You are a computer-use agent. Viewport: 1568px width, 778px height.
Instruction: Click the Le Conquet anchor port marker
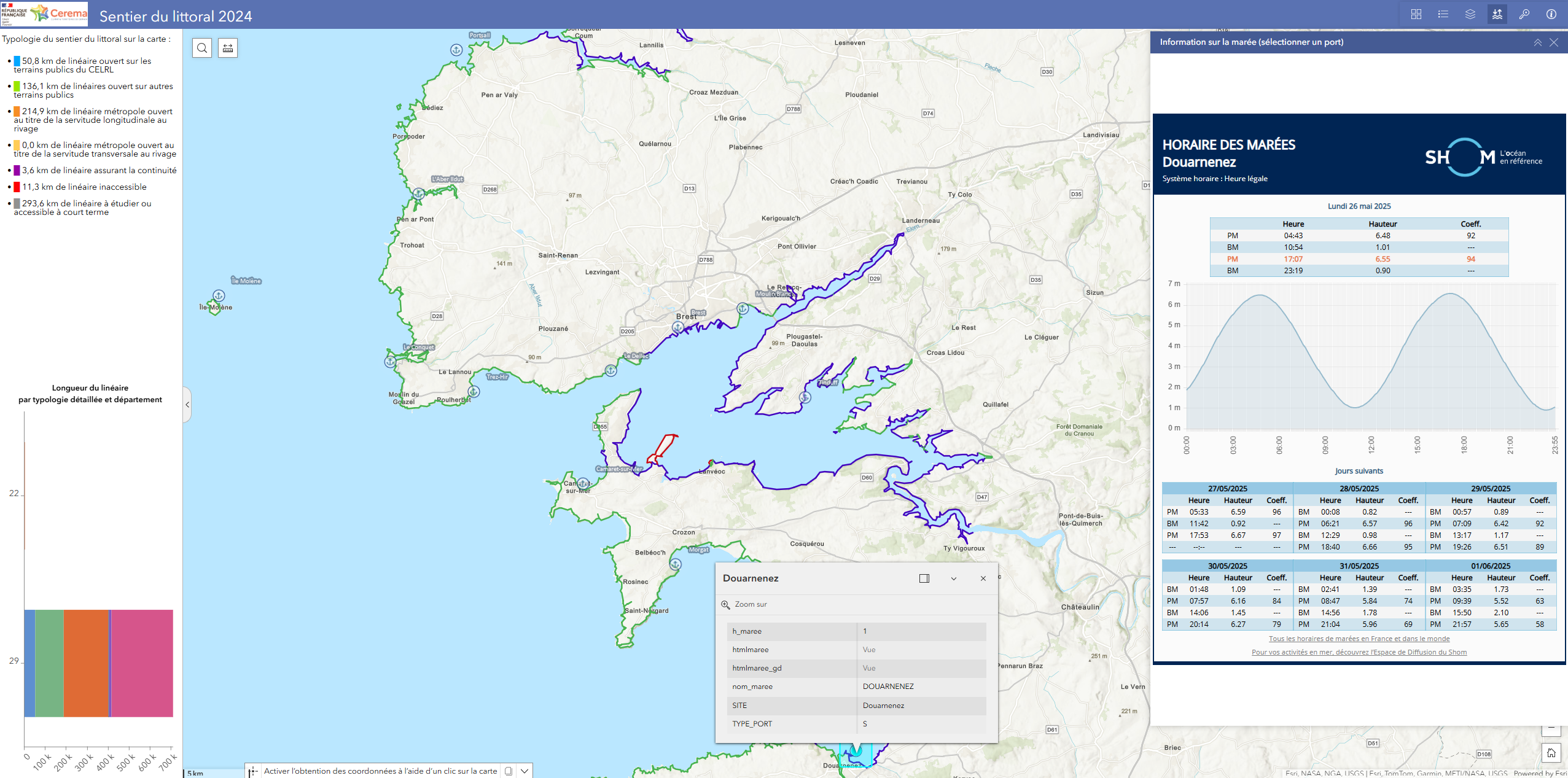pyautogui.click(x=390, y=362)
